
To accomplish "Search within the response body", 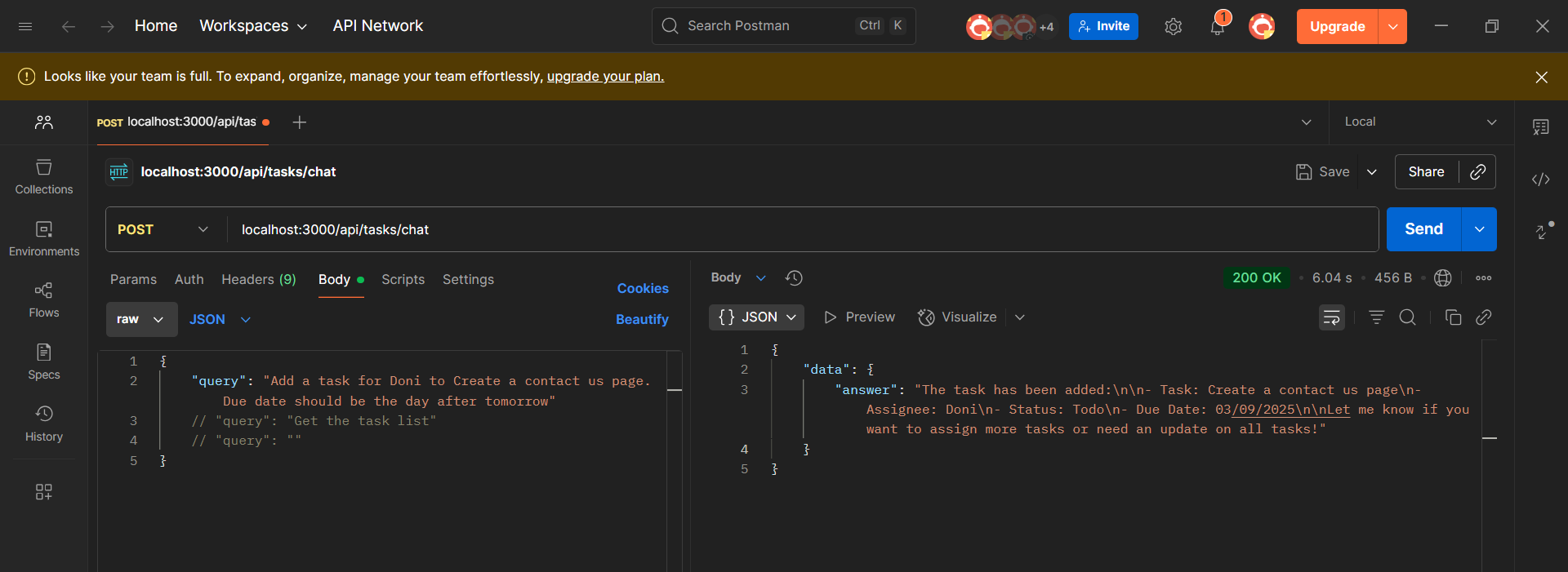I will click(x=1407, y=317).
